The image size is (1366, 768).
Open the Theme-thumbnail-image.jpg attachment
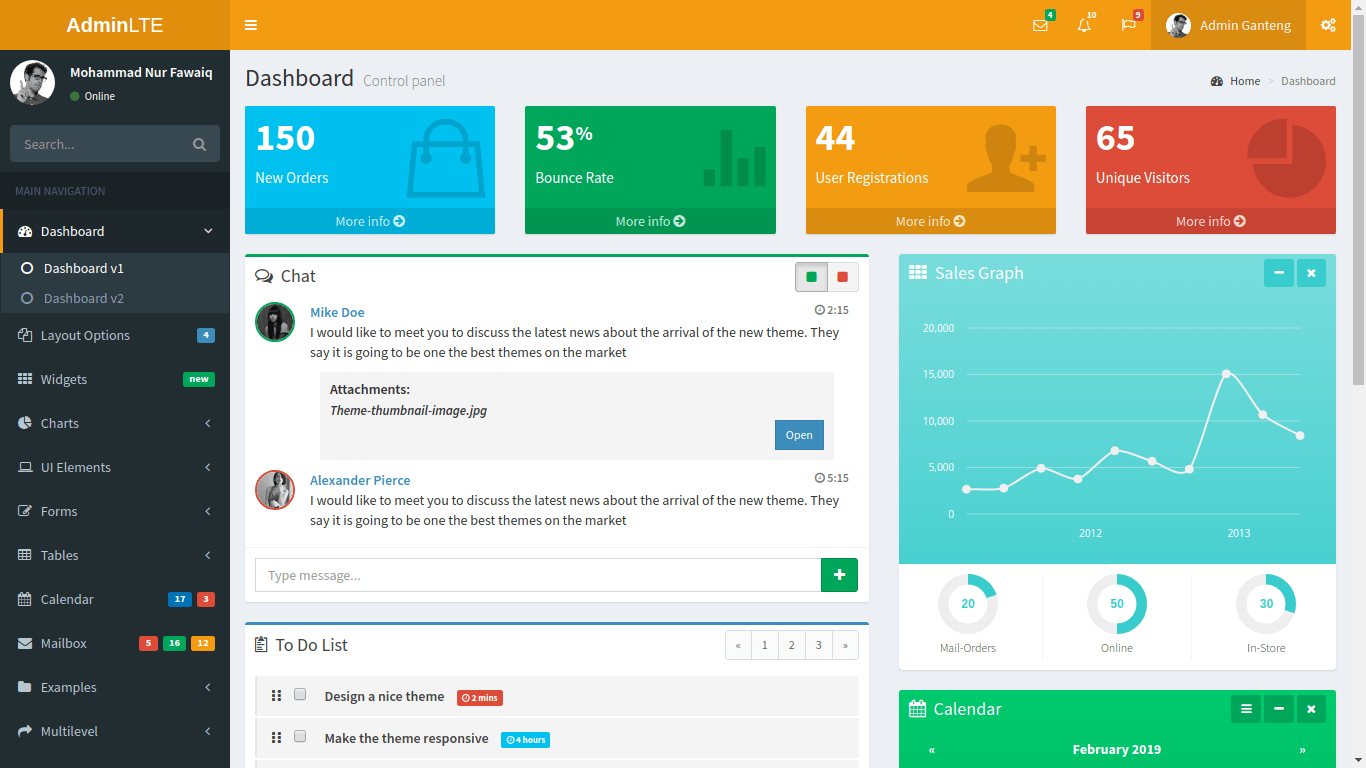(x=798, y=434)
